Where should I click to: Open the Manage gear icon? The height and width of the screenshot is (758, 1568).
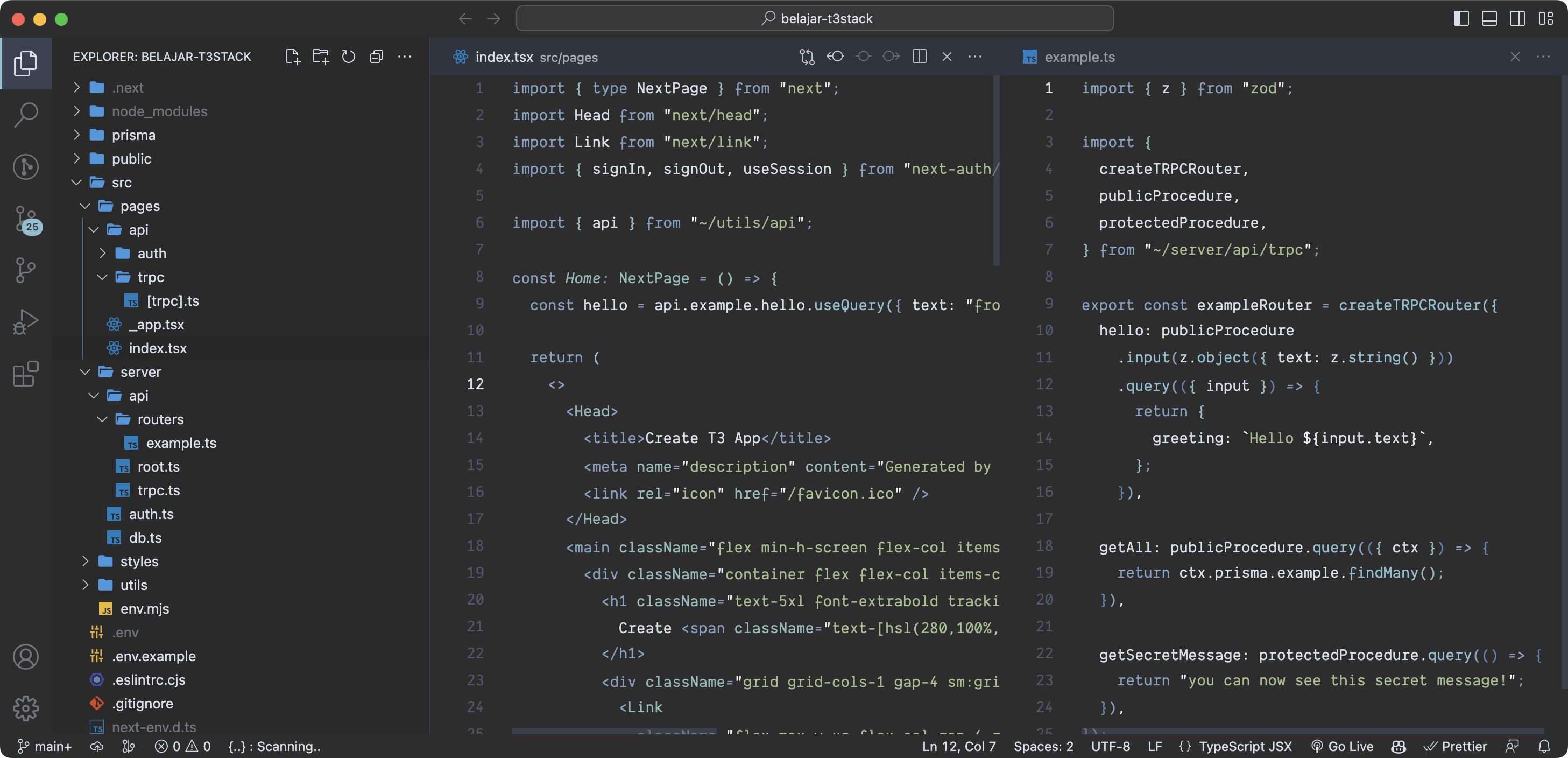tap(26, 707)
